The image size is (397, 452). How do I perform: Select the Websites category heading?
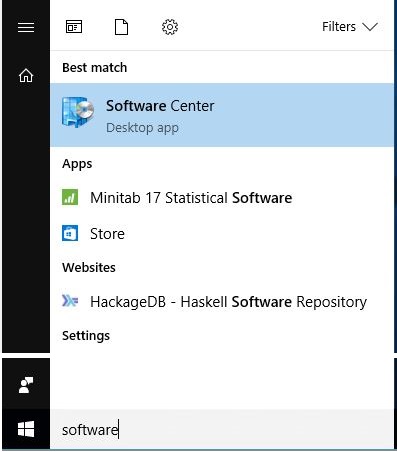tap(89, 267)
